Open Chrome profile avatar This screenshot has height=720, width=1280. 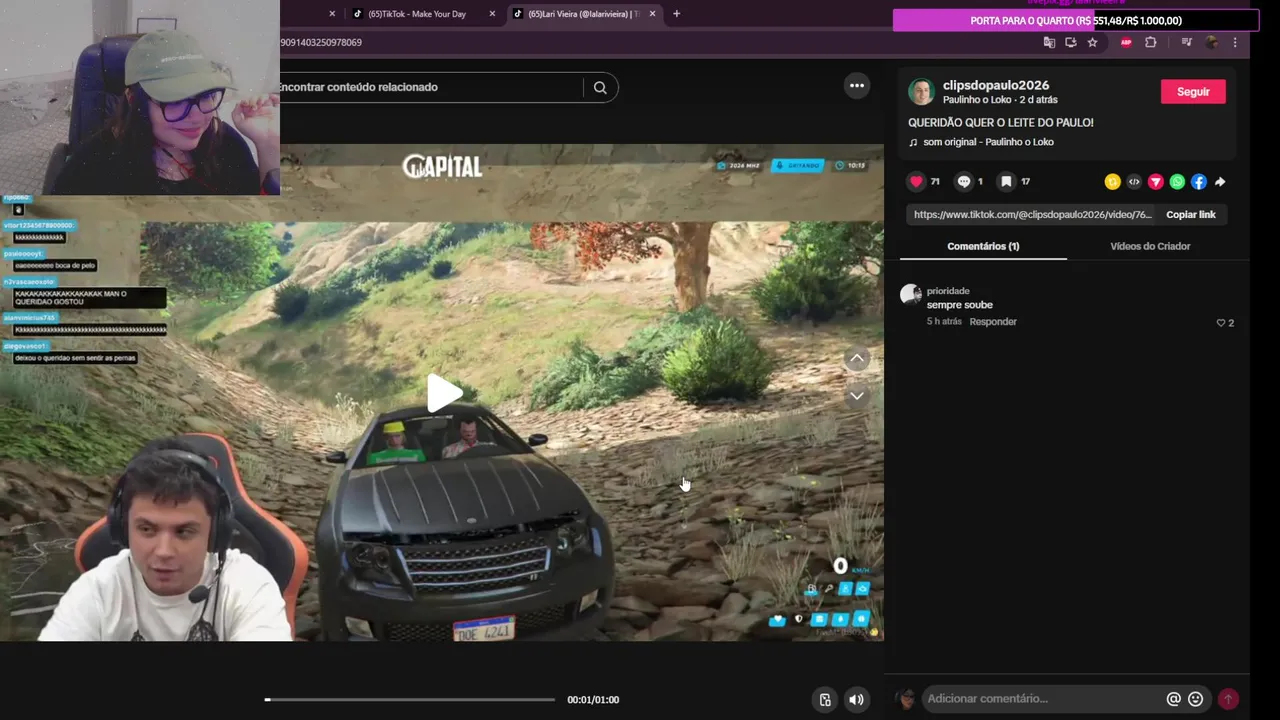[x=1212, y=42]
